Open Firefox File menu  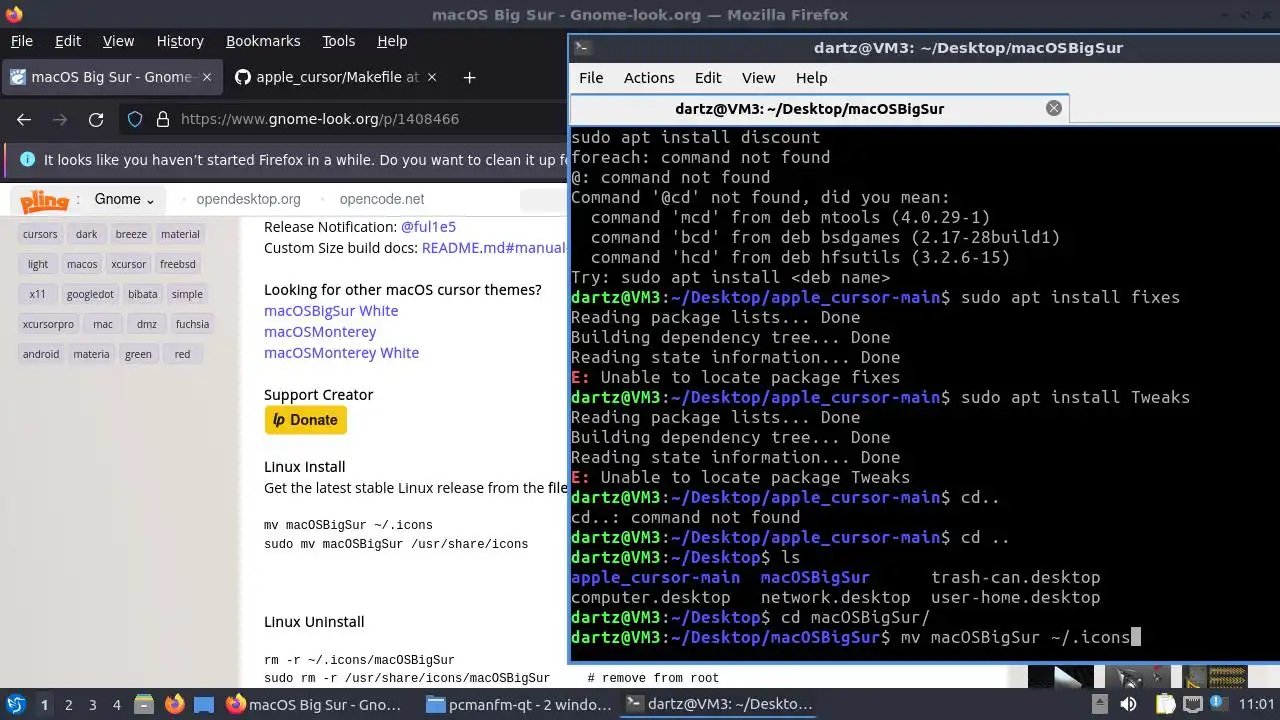click(22, 41)
